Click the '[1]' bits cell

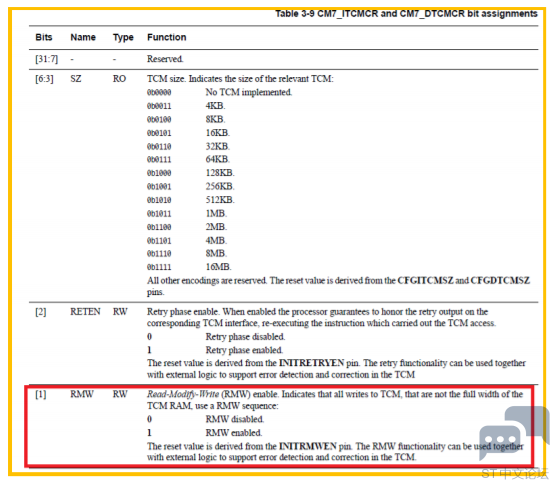pos(41,394)
